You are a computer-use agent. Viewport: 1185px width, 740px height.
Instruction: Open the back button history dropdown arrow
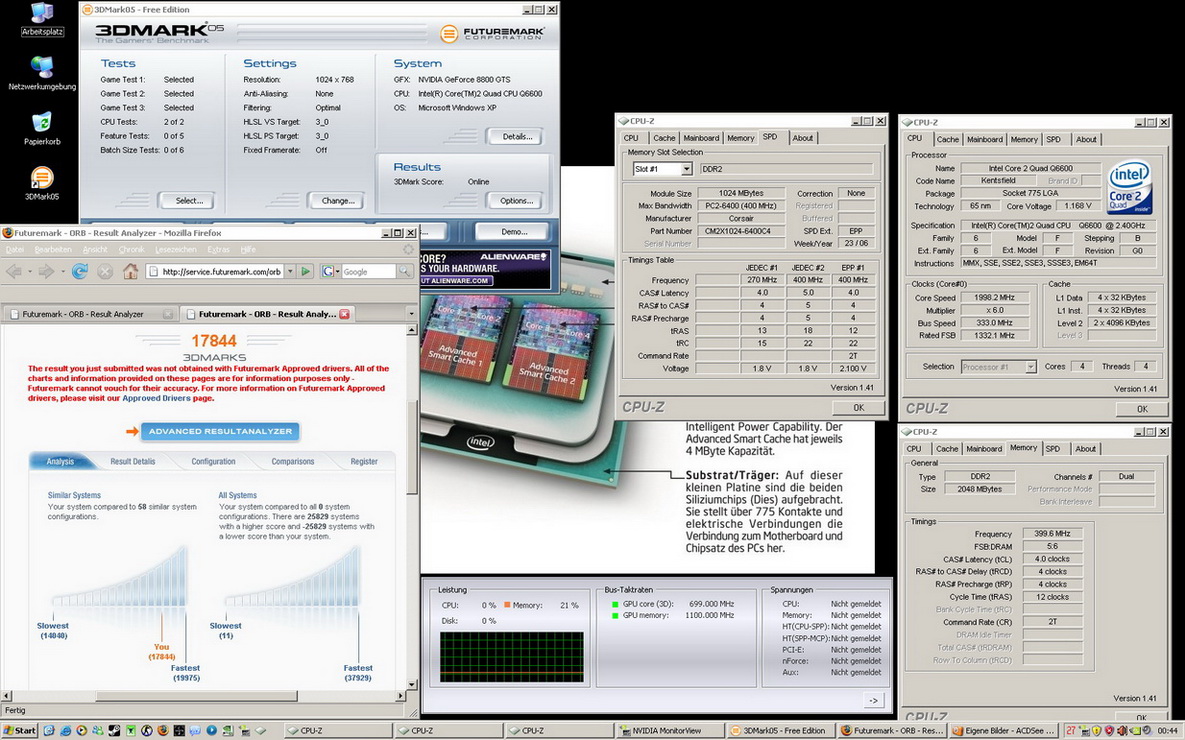point(29,271)
